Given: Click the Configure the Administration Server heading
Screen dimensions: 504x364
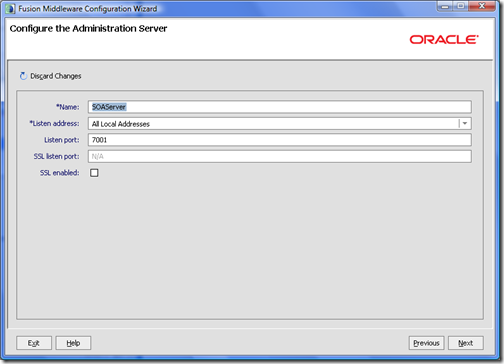Looking at the screenshot, I should 88,29.
